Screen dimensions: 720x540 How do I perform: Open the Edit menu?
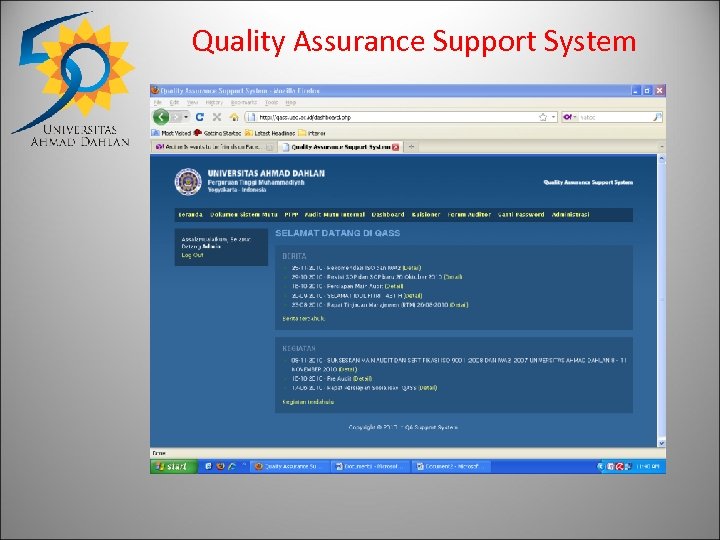(x=174, y=102)
